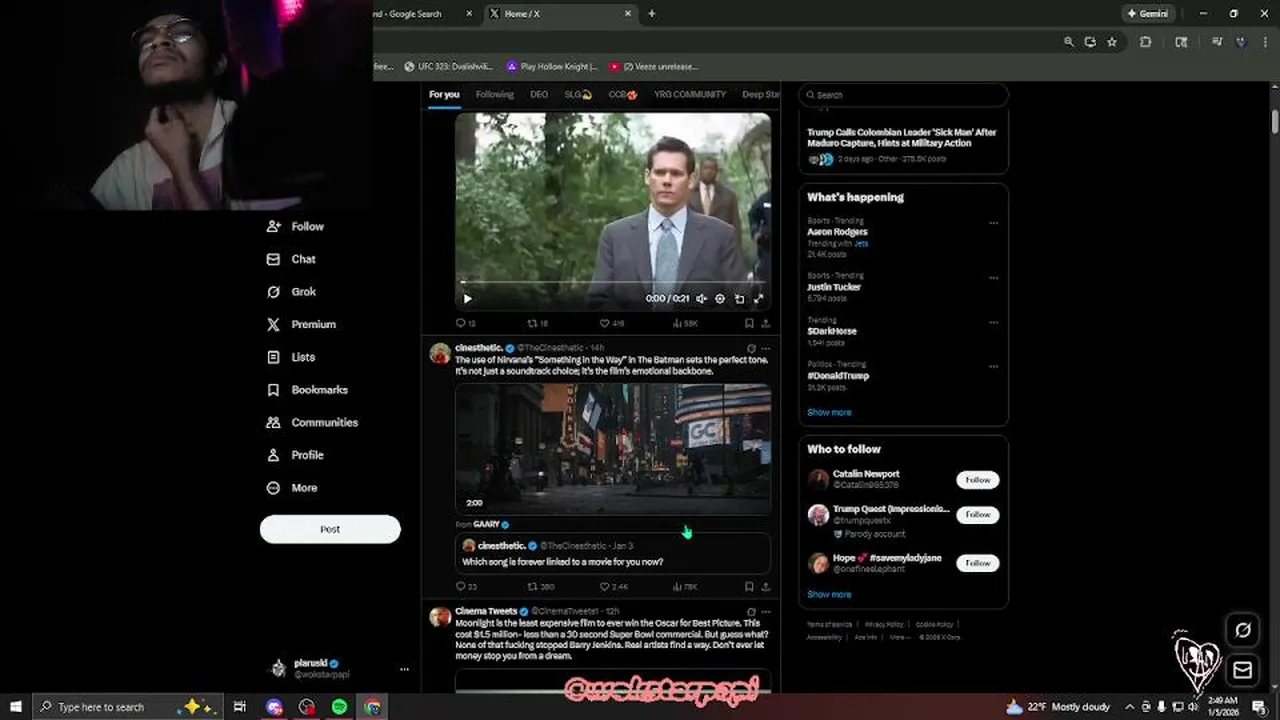
Task: Open Chrome extensions puzzle icon
Action: click(x=1145, y=42)
